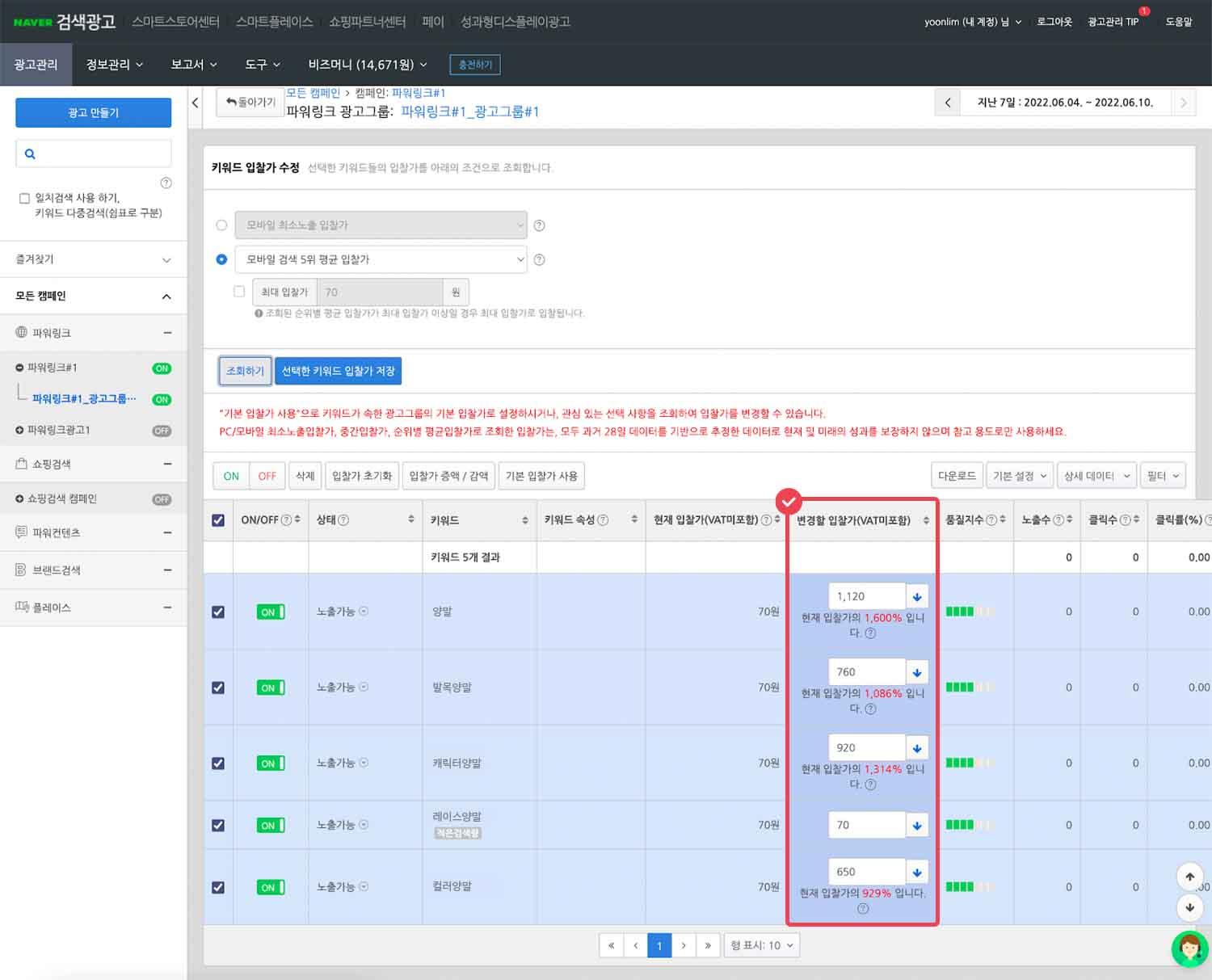Select the 모바일 최소노출 입찰가 radio button

coord(221,225)
